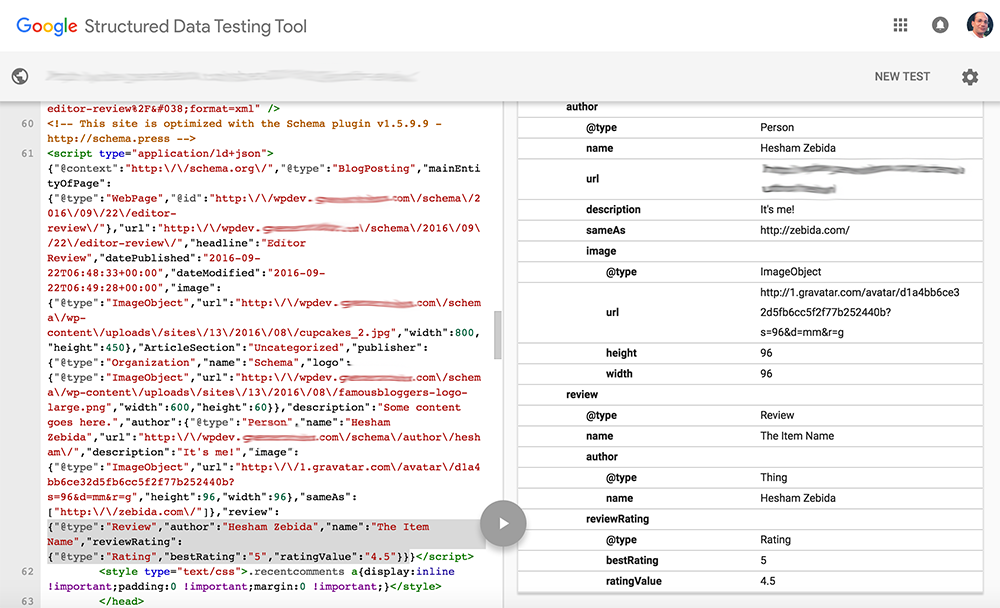Open the Google apps grid

(x=900, y=25)
